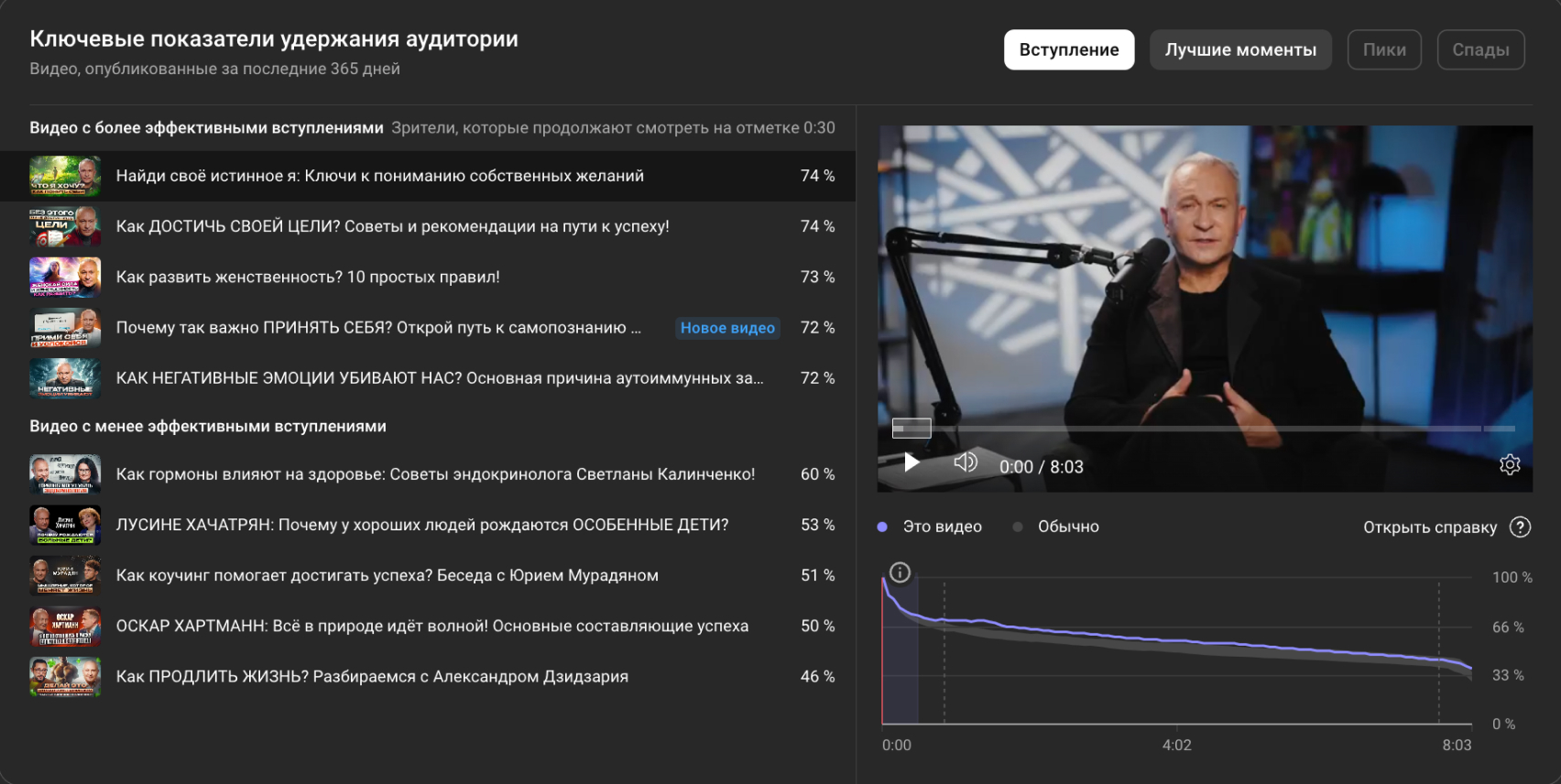Click thumbnail of 'Найди своё истинное я'
Screen dimensions: 1561x784
(65, 176)
